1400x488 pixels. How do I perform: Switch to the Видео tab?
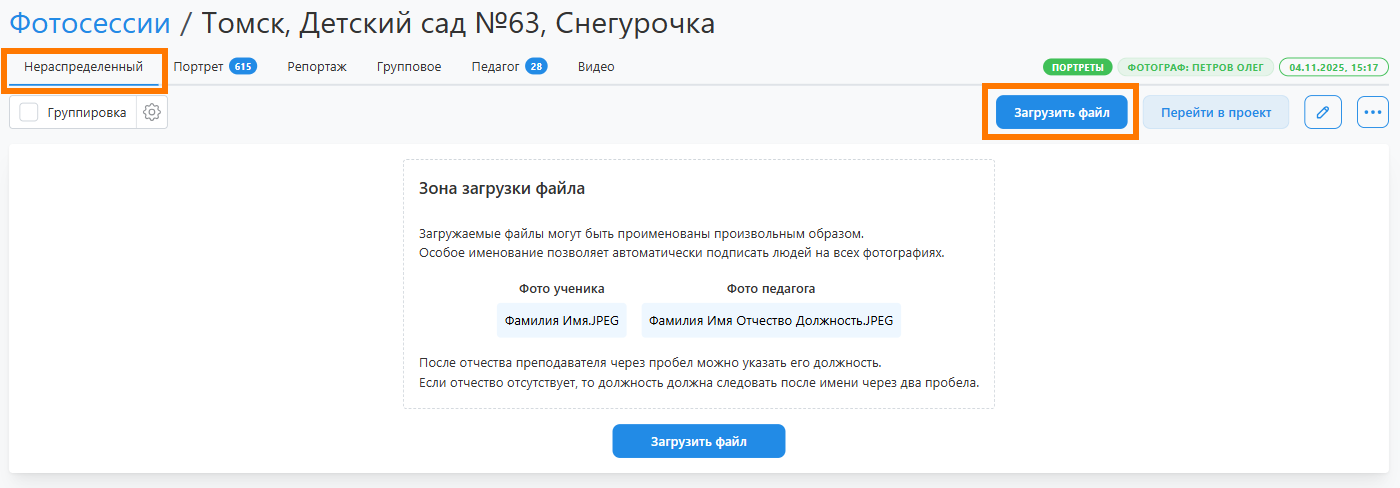point(596,67)
